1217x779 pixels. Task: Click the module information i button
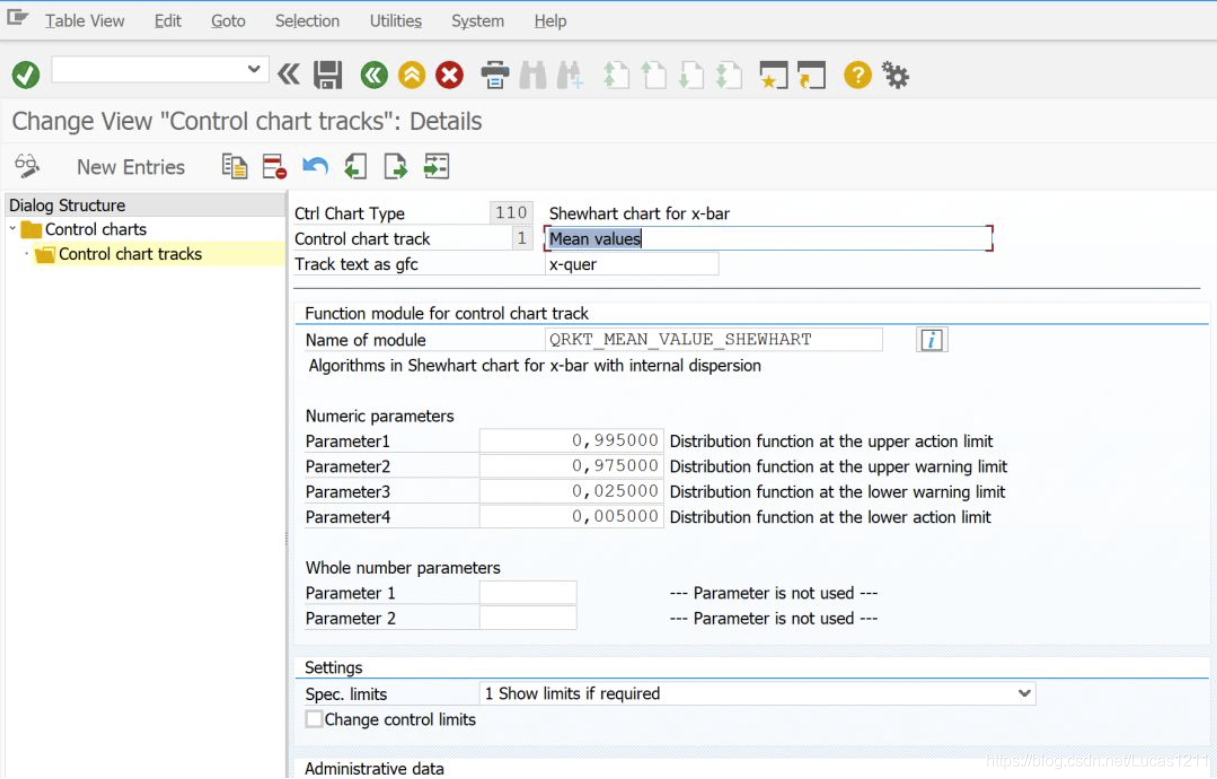(x=932, y=340)
